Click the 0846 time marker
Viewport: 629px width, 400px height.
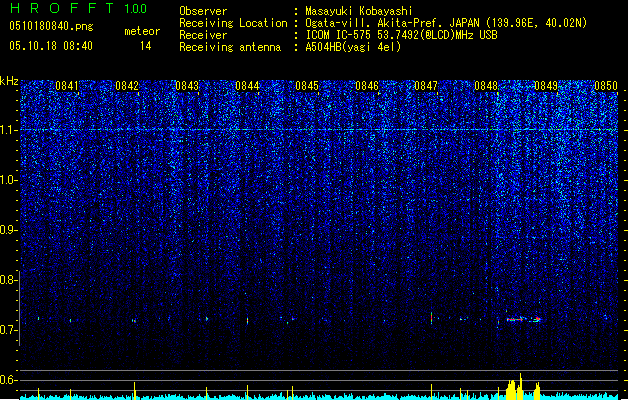tap(367, 86)
